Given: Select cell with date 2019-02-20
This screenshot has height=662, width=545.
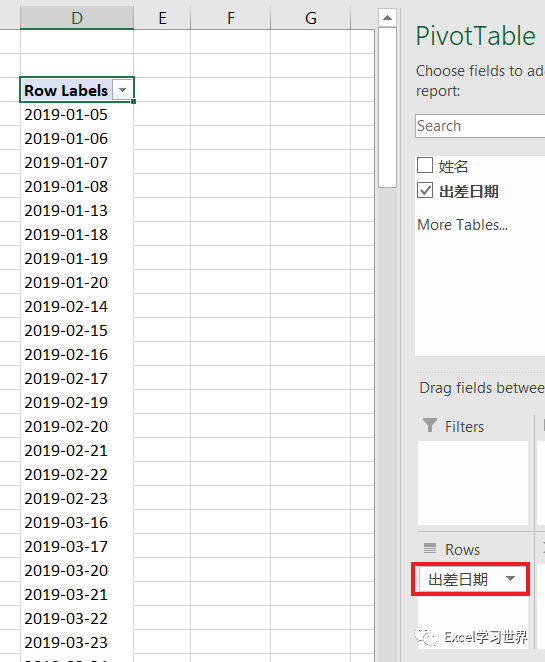Looking at the screenshot, I should tap(77, 426).
